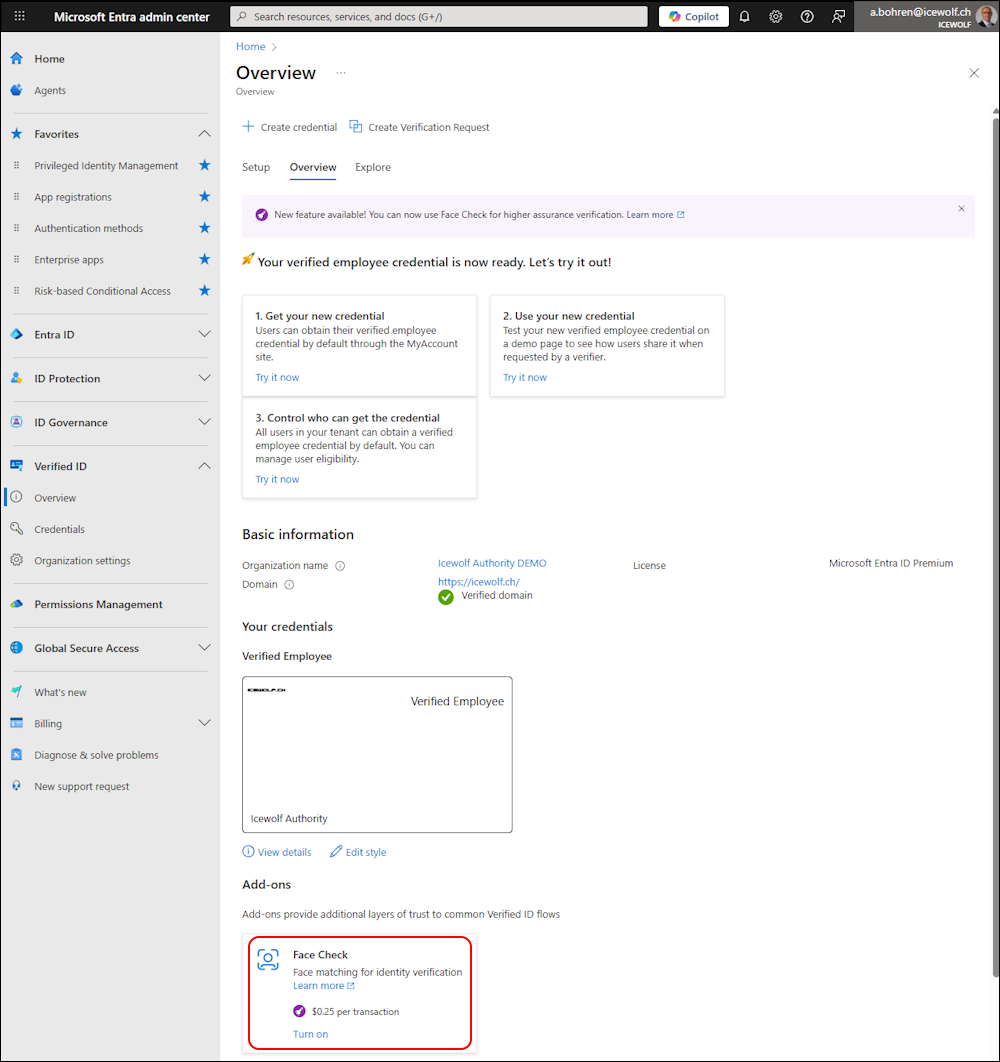Open App registrations favorite
Viewport: 1000px width, 1062px height.
click(73, 197)
